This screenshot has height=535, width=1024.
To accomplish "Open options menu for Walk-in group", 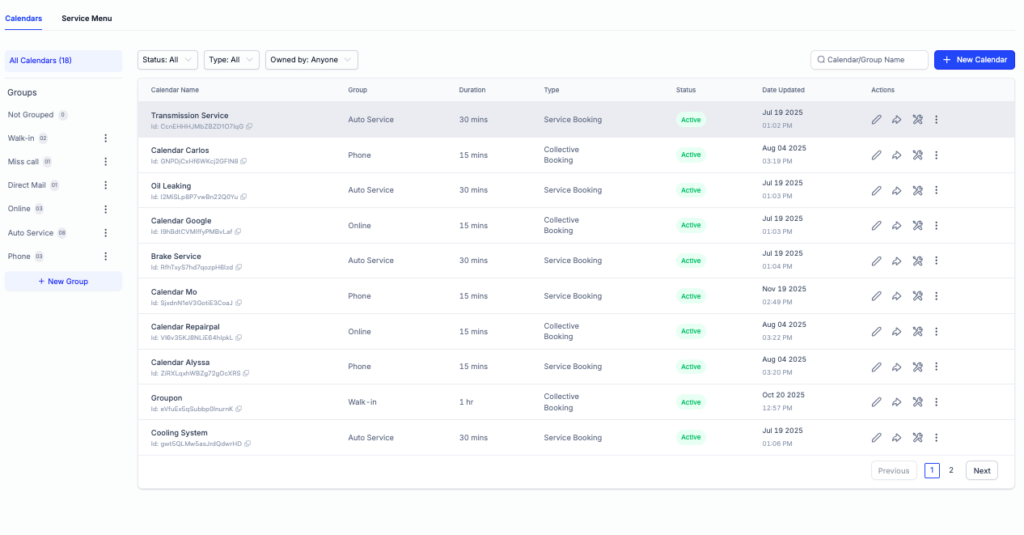I will pos(106,138).
